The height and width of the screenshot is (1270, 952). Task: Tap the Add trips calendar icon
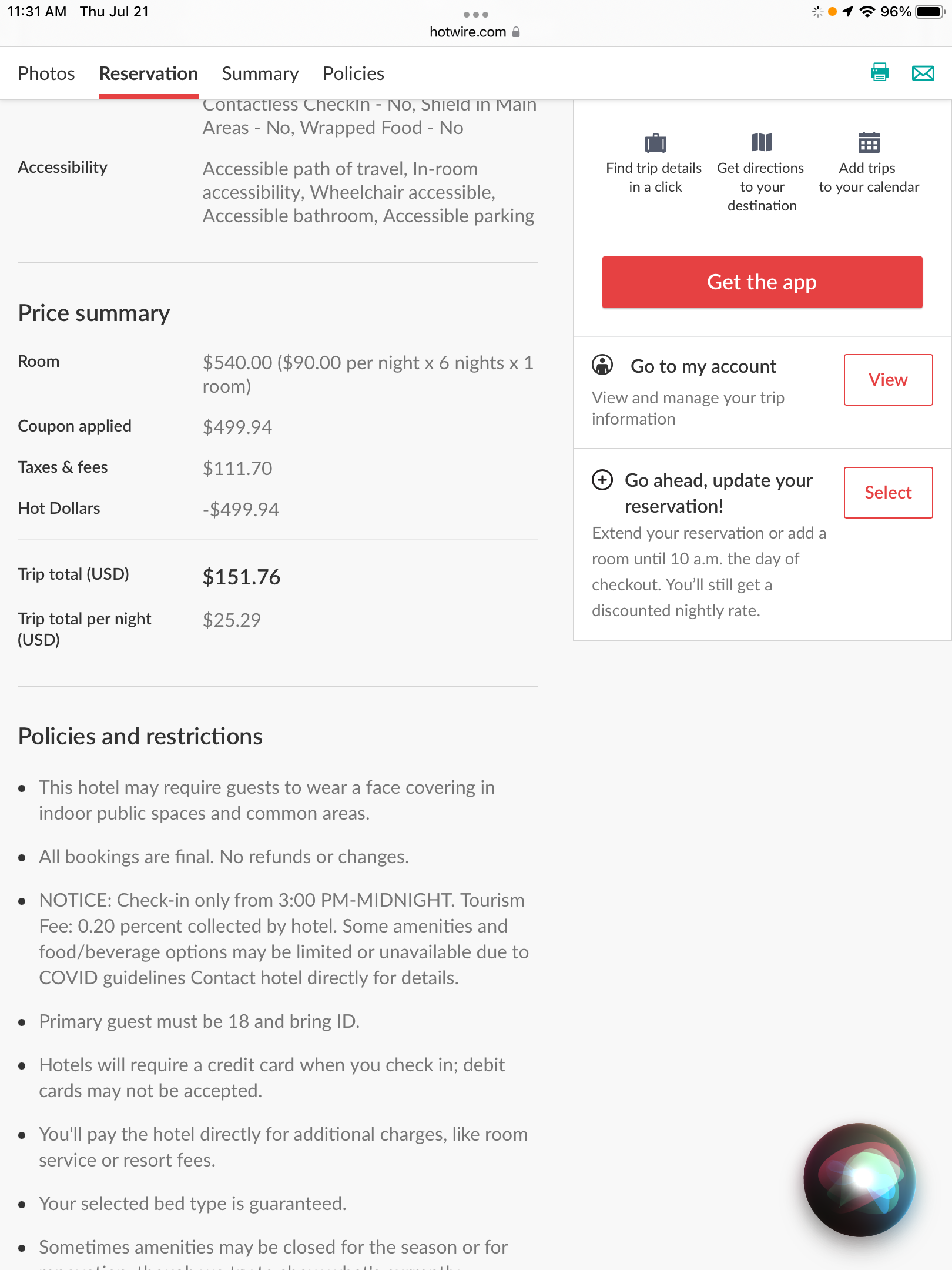pos(867,142)
